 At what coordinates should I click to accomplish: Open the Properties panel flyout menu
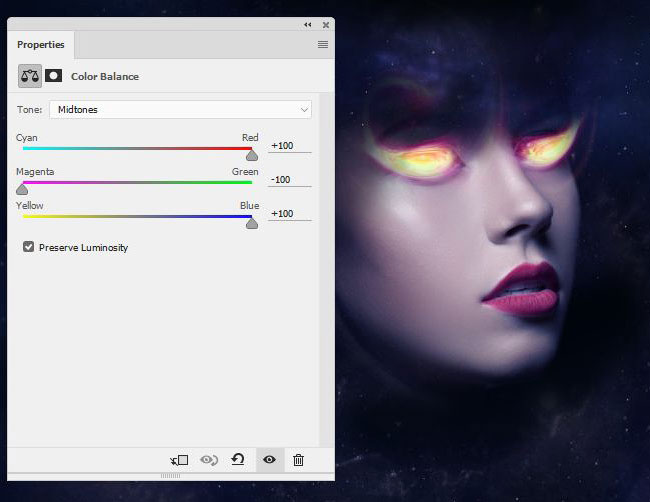(x=323, y=44)
